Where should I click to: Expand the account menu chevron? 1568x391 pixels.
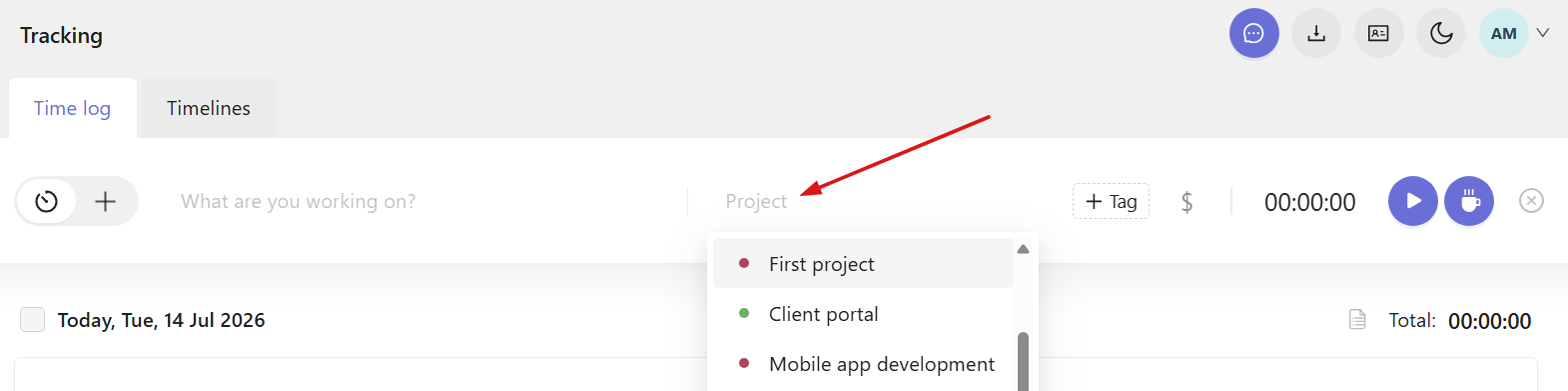(1543, 33)
